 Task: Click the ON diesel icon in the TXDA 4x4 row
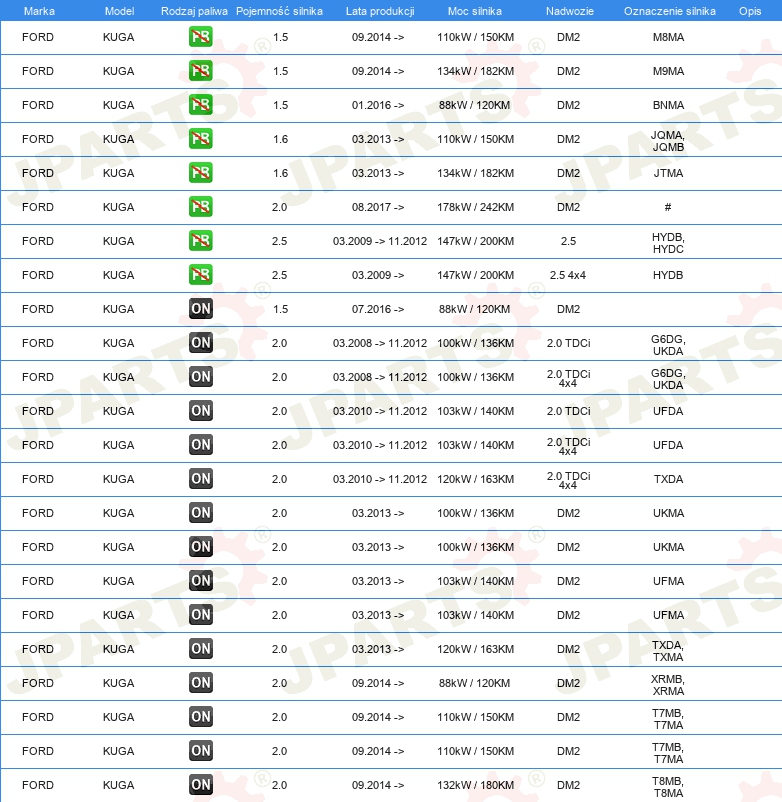(x=200, y=479)
